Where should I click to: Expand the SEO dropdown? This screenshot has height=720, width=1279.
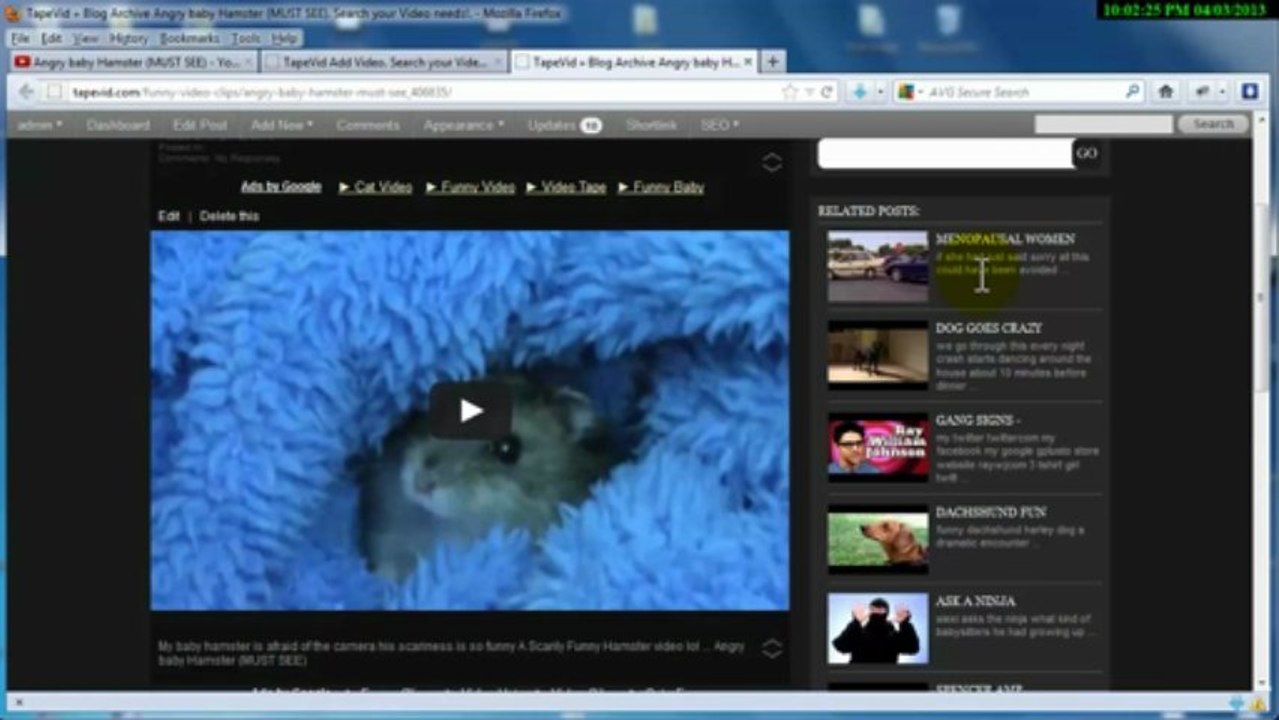720,125
